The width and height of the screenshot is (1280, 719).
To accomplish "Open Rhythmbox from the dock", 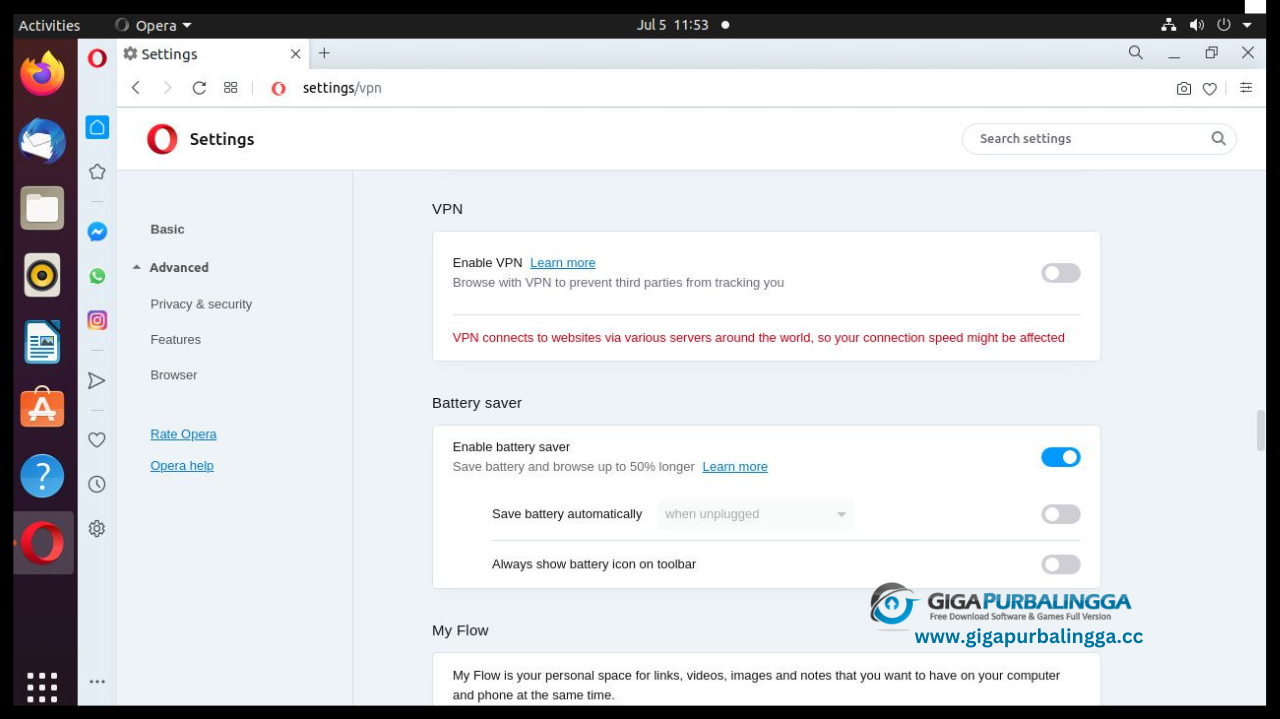I will 42,275.
